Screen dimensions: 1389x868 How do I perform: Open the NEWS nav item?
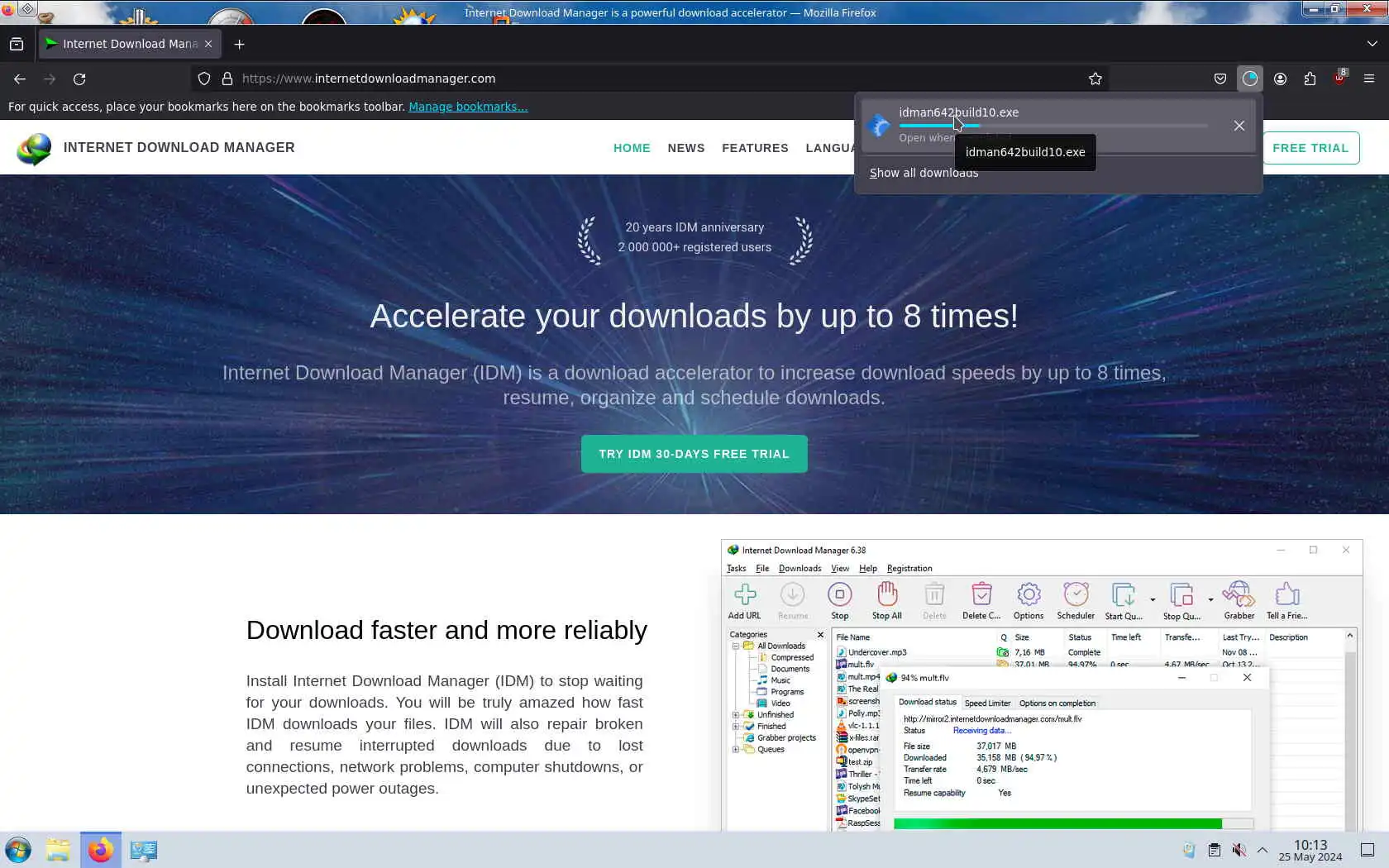click(x=686, y=148)
